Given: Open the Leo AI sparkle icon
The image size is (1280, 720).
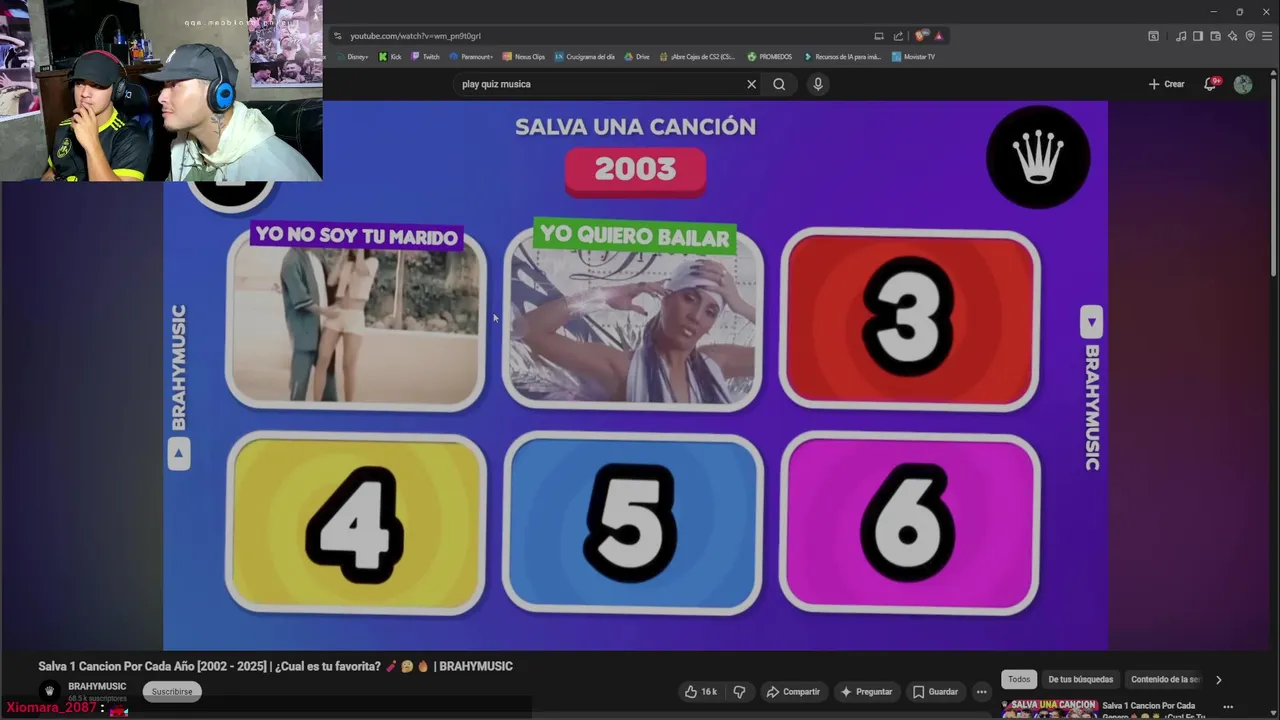Looking at the screenshot, I should click(x=1232, y=36).
